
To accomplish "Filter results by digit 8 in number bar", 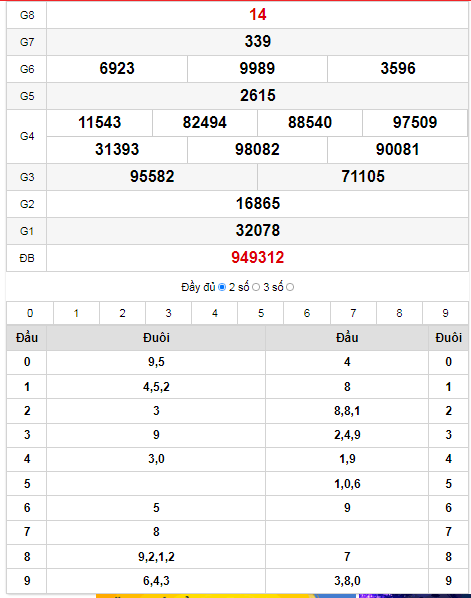I will (399, 313).
